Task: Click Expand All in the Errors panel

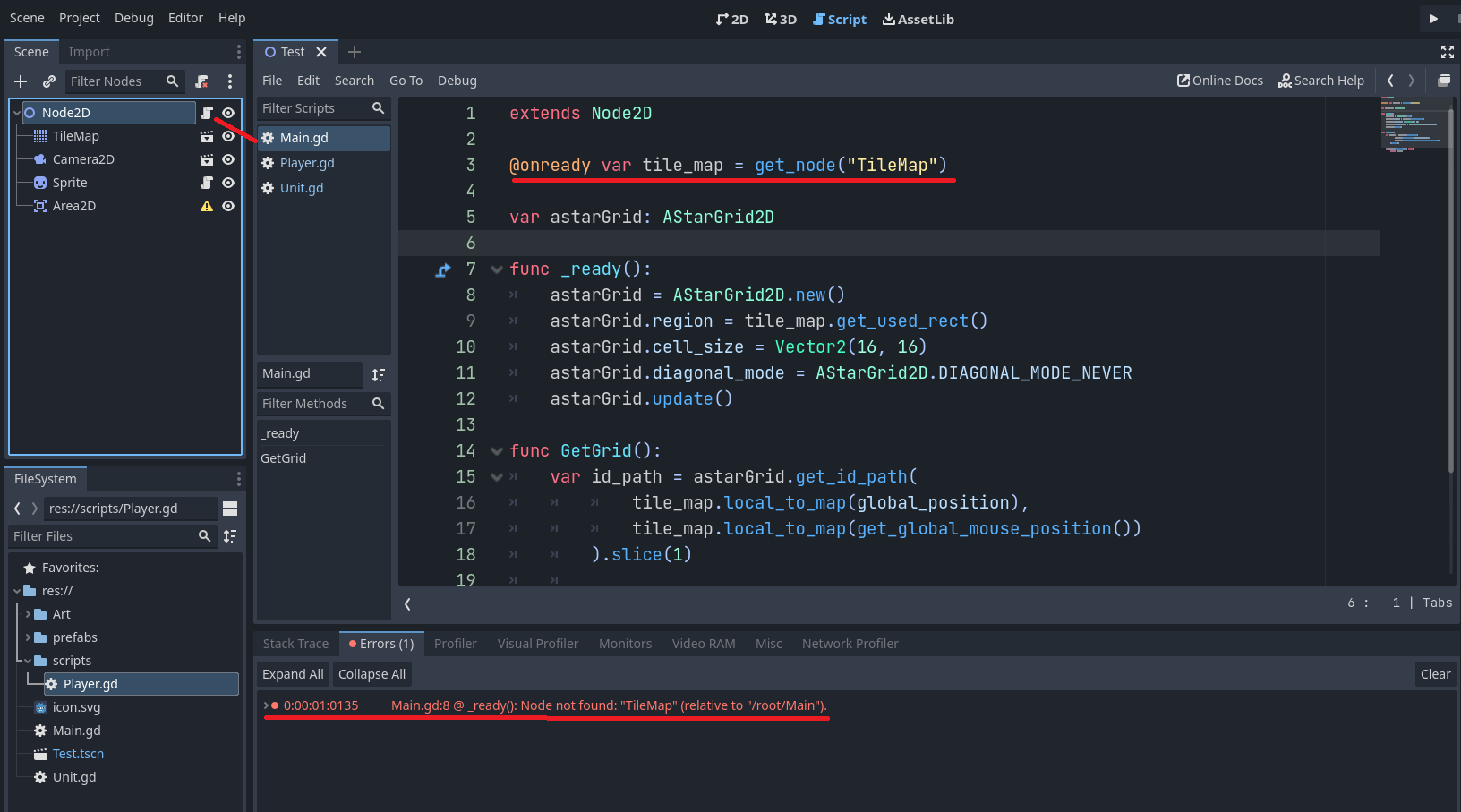Action: point(292,673)
